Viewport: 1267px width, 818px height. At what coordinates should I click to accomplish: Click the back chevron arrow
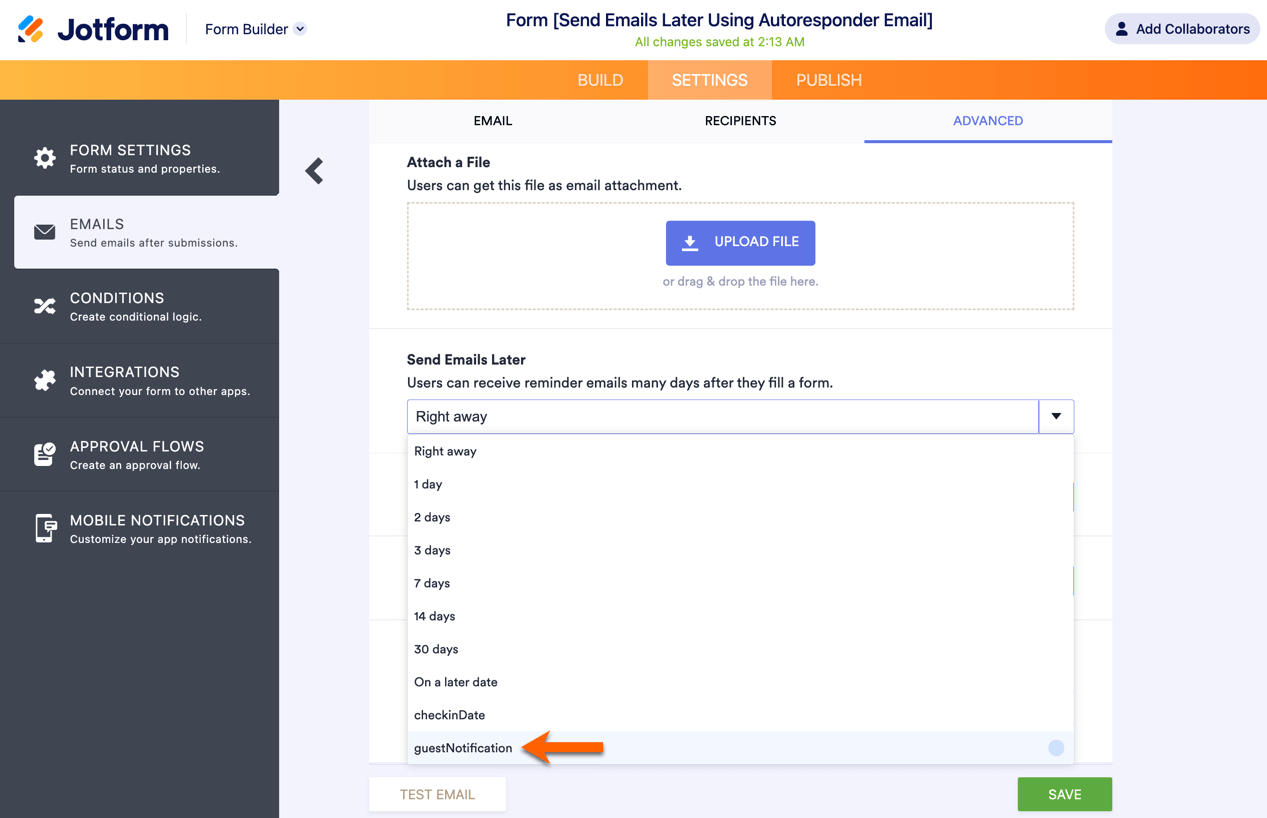point(315,171)
